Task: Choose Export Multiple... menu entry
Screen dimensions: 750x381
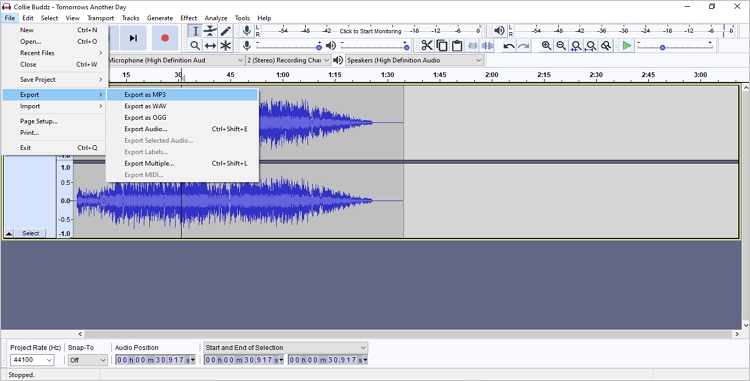Action: [182, 163]
